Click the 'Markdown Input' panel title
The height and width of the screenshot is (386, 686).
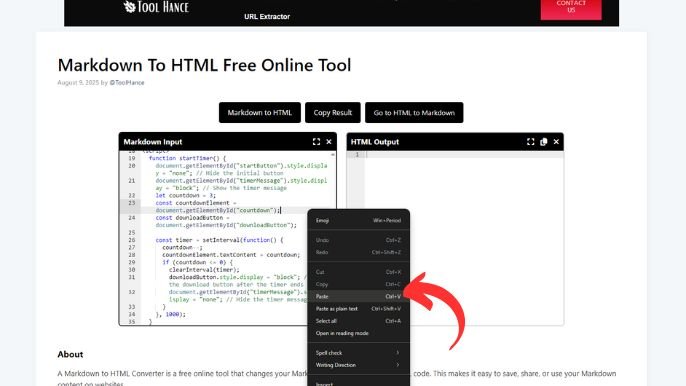point(153,142)
